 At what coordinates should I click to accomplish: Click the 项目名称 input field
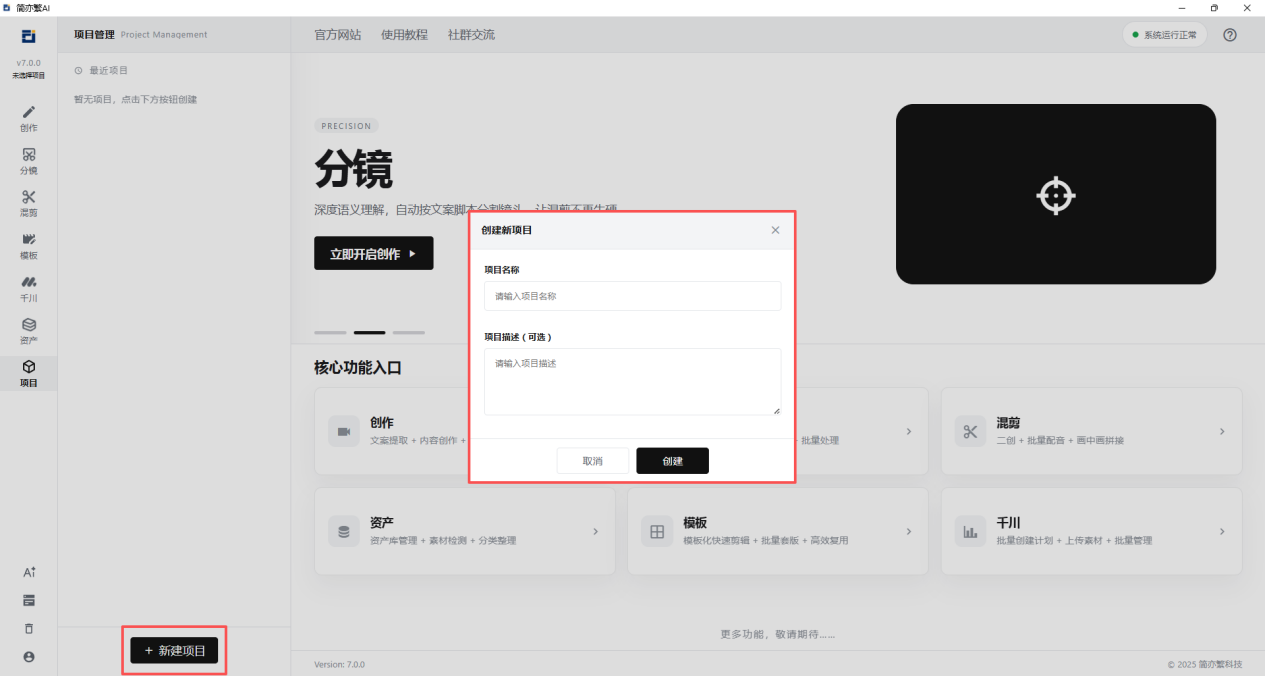click(632, 296)
